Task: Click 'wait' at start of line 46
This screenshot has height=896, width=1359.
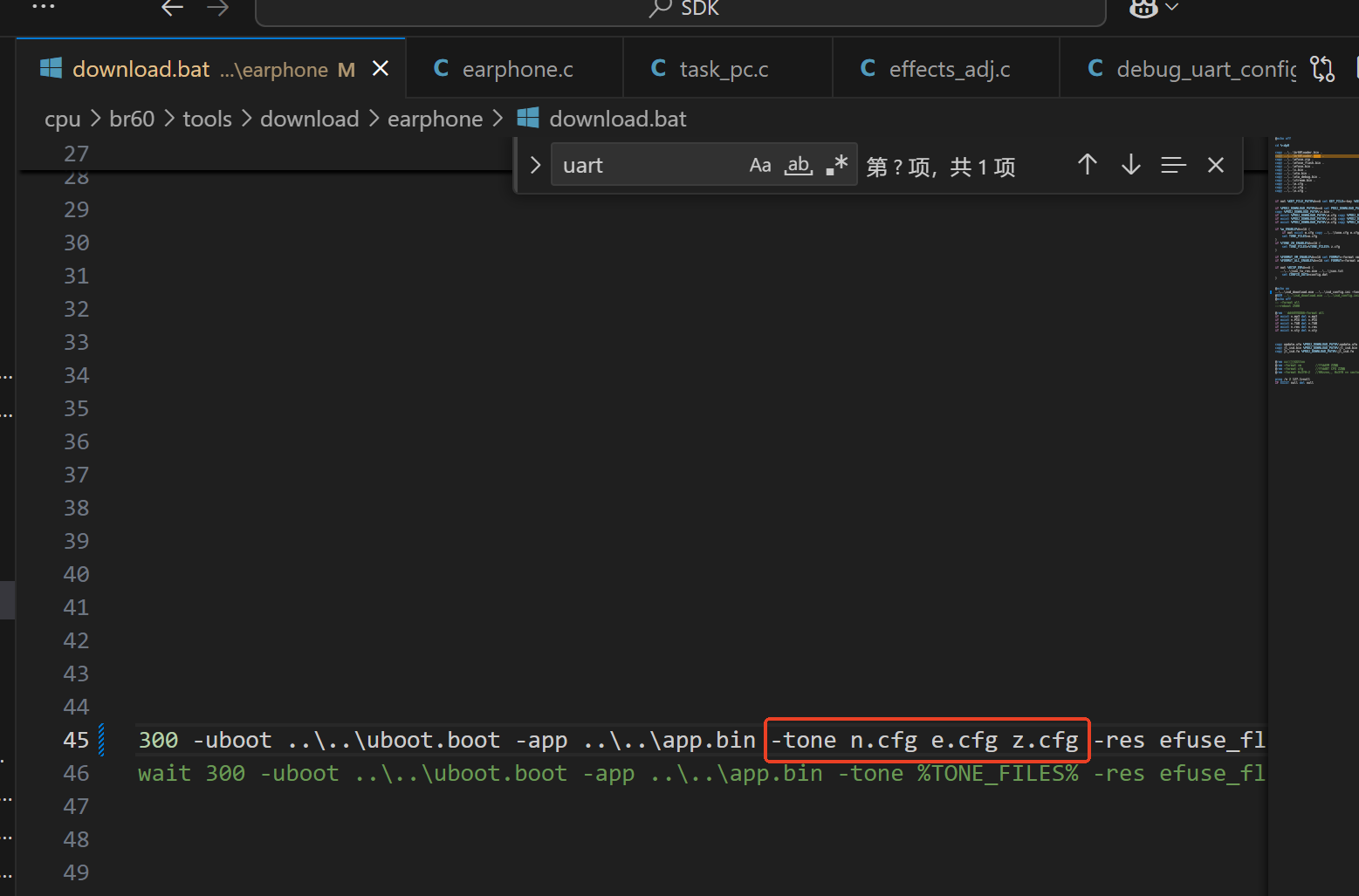Action: 164,773
